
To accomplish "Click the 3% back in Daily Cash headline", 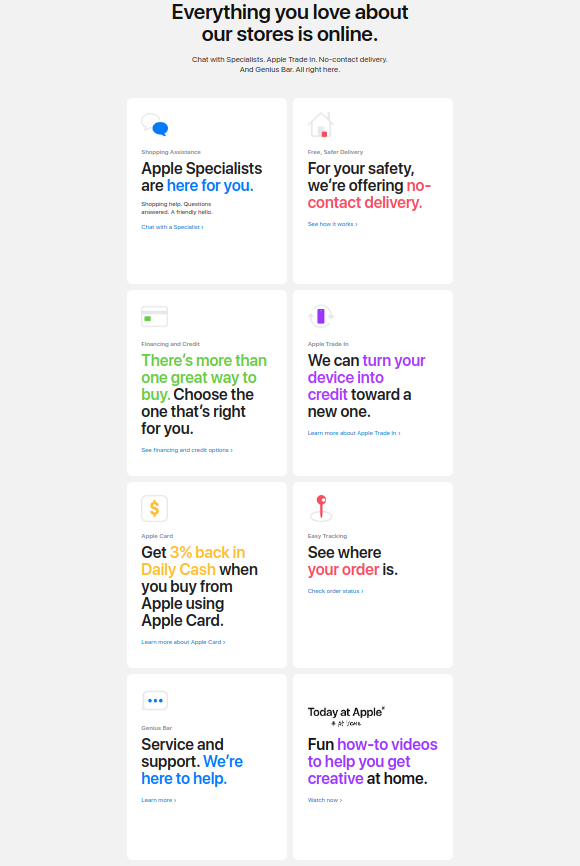I will pos(193,561).
